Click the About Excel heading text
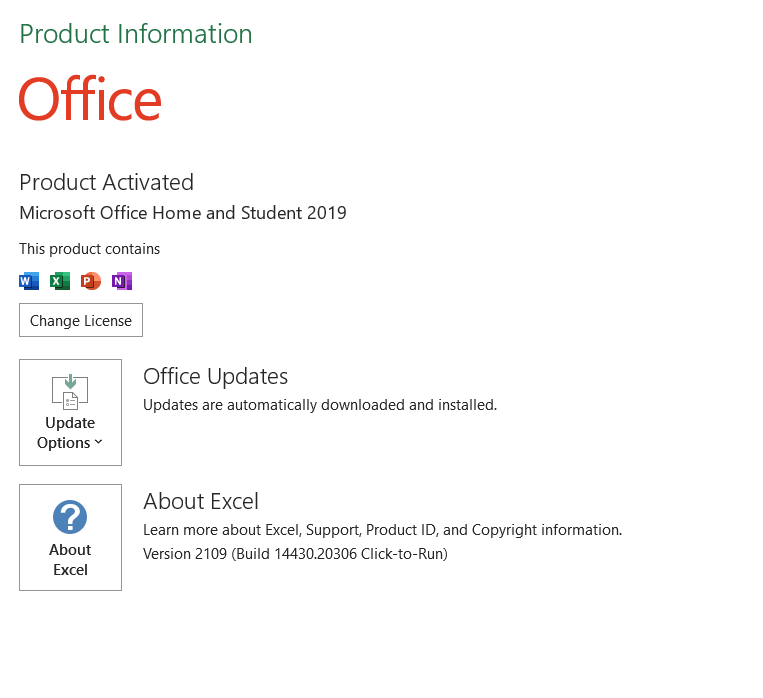 (x=201, y=501)
